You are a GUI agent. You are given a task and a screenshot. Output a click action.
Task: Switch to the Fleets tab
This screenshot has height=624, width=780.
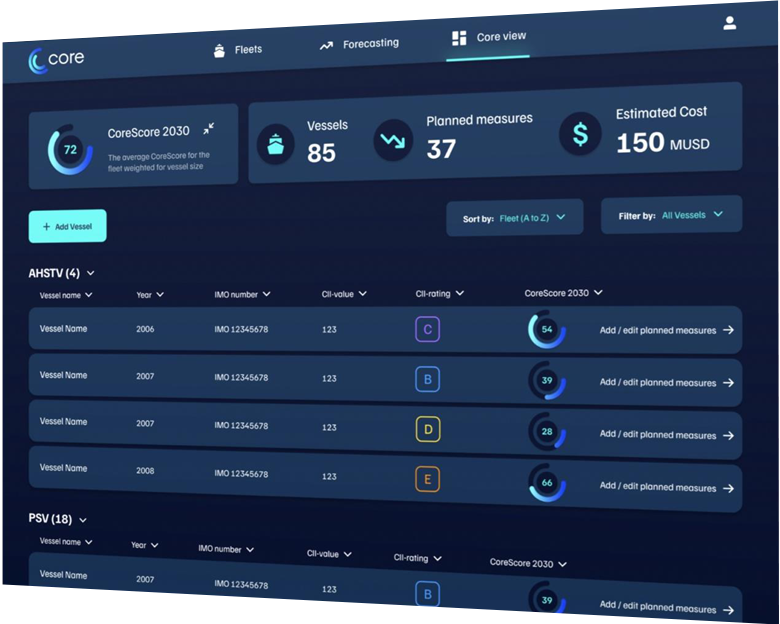click(238, 50)
